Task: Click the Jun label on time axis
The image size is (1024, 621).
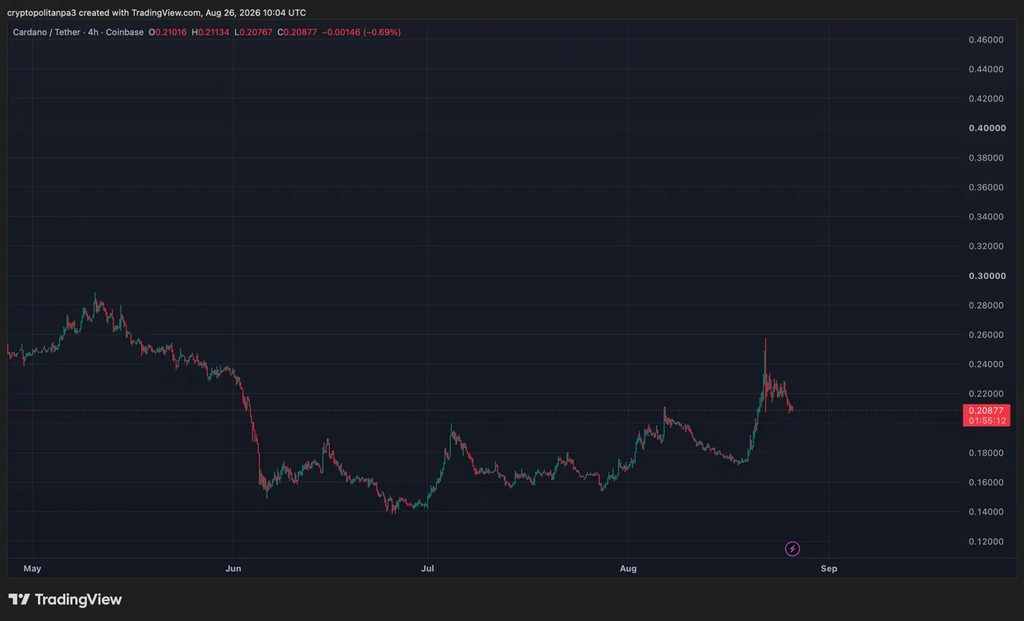Action: 233,569
